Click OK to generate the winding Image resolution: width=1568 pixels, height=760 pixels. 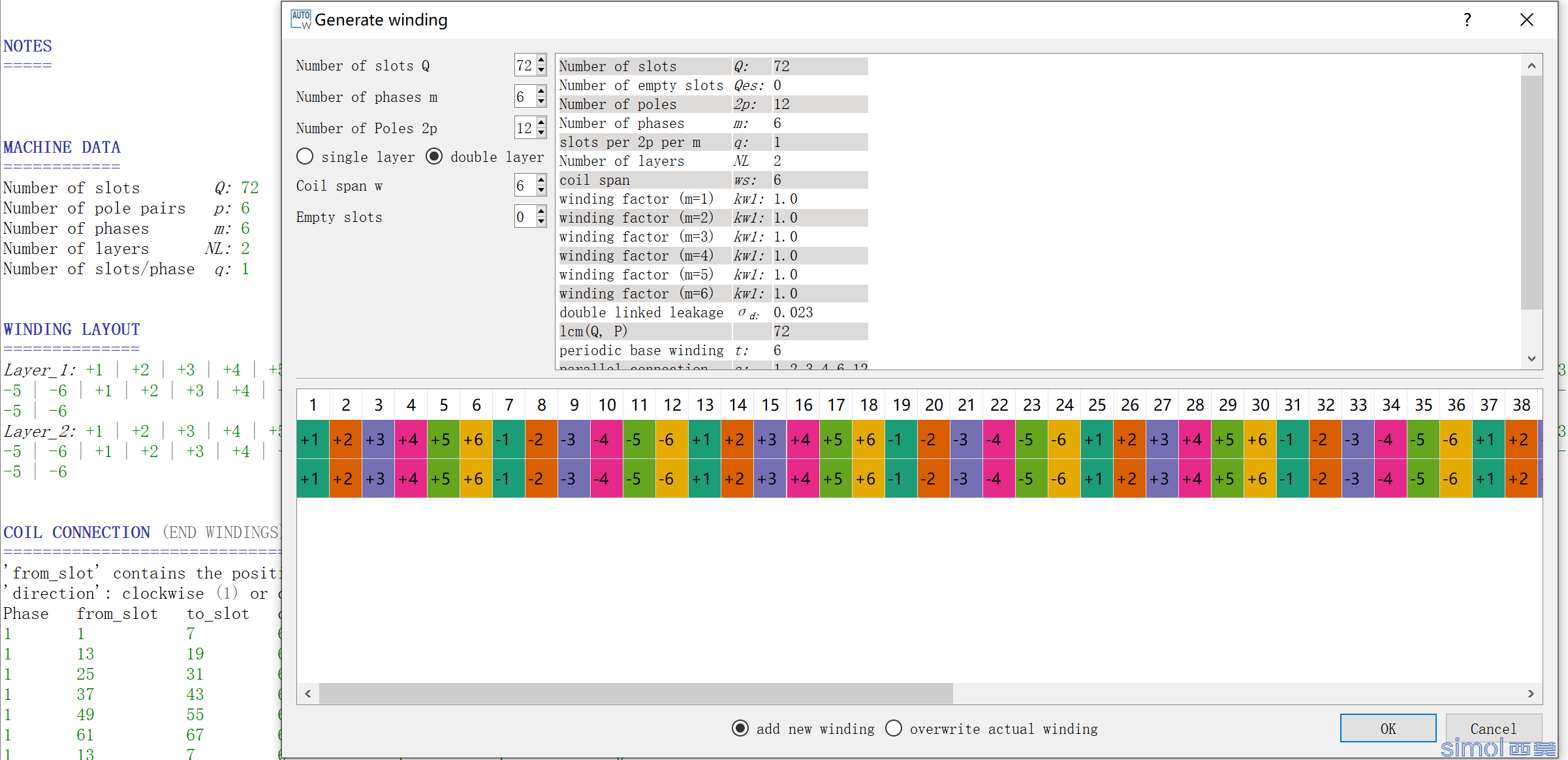(x=1388, y=728)
